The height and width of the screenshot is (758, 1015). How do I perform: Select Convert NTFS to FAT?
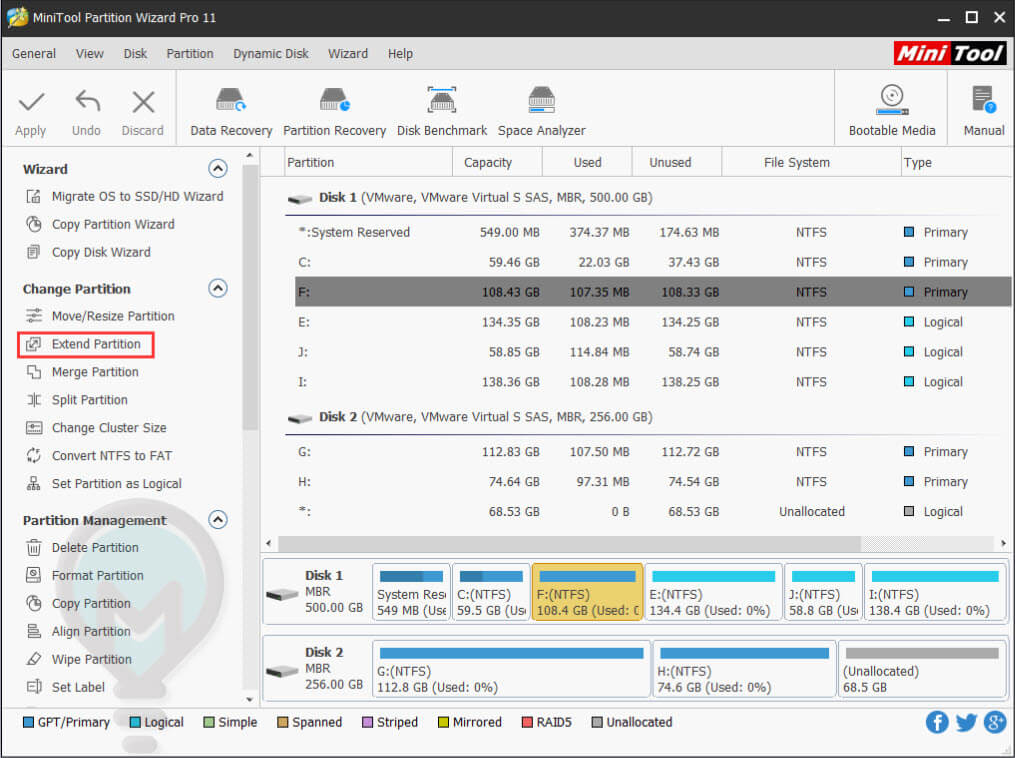tap(98, 455)
